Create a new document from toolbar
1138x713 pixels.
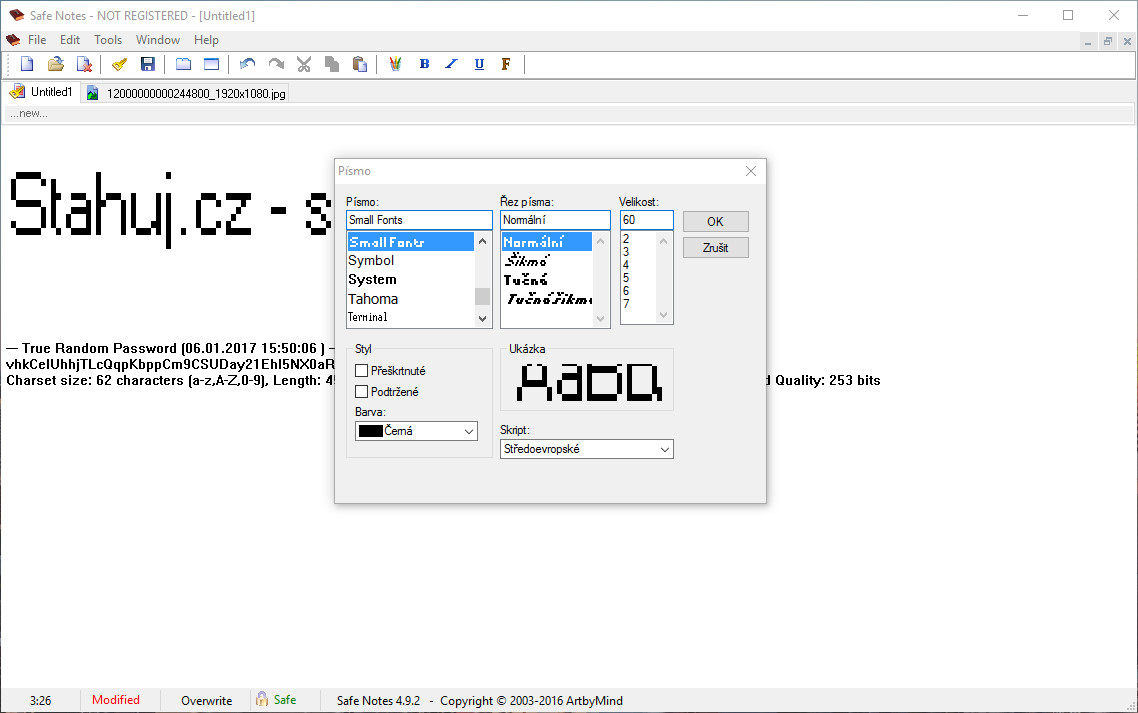pyautogui.click(x=27, y=65)
